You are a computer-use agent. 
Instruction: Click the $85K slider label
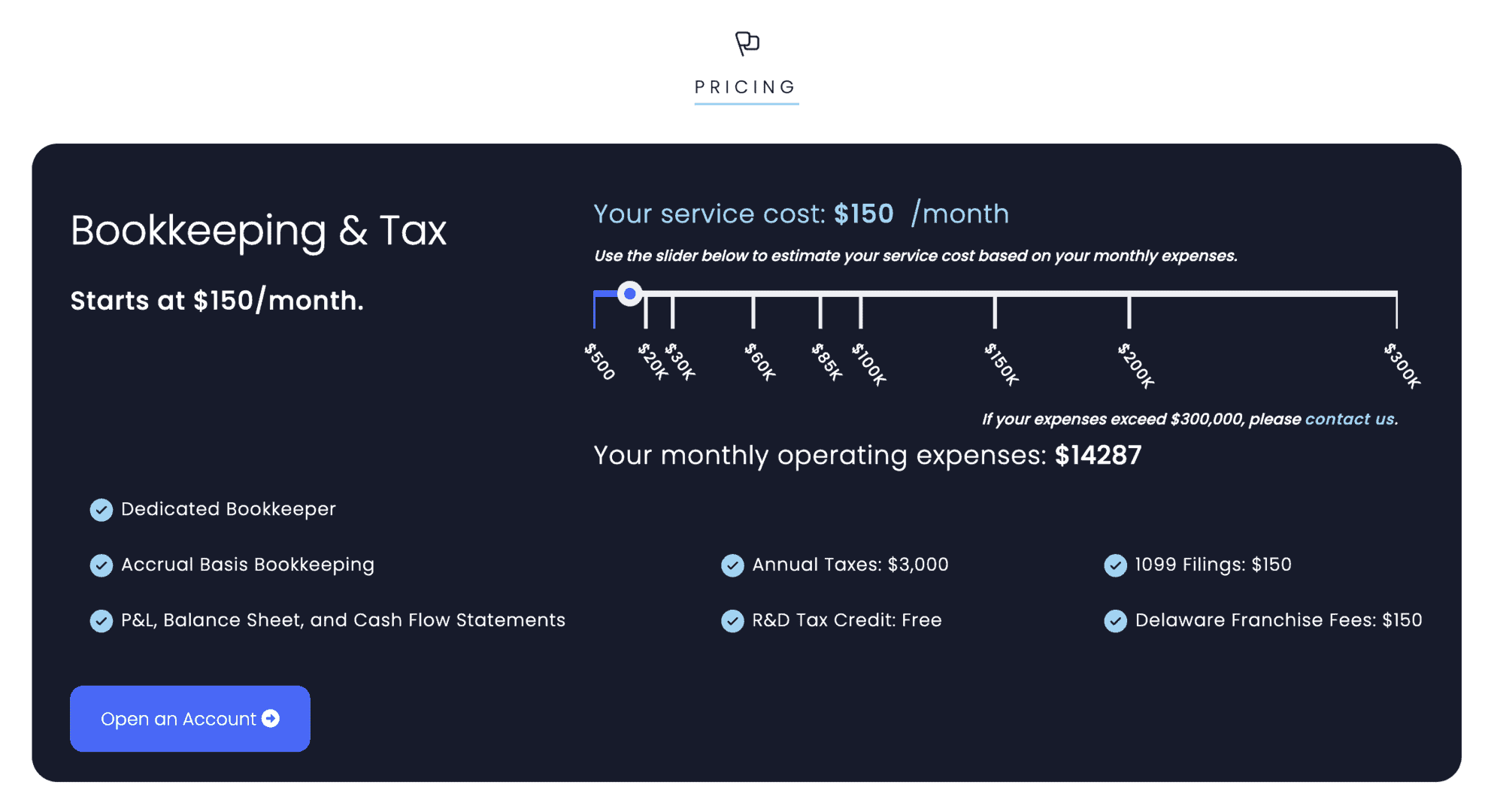tap(827, 362)
